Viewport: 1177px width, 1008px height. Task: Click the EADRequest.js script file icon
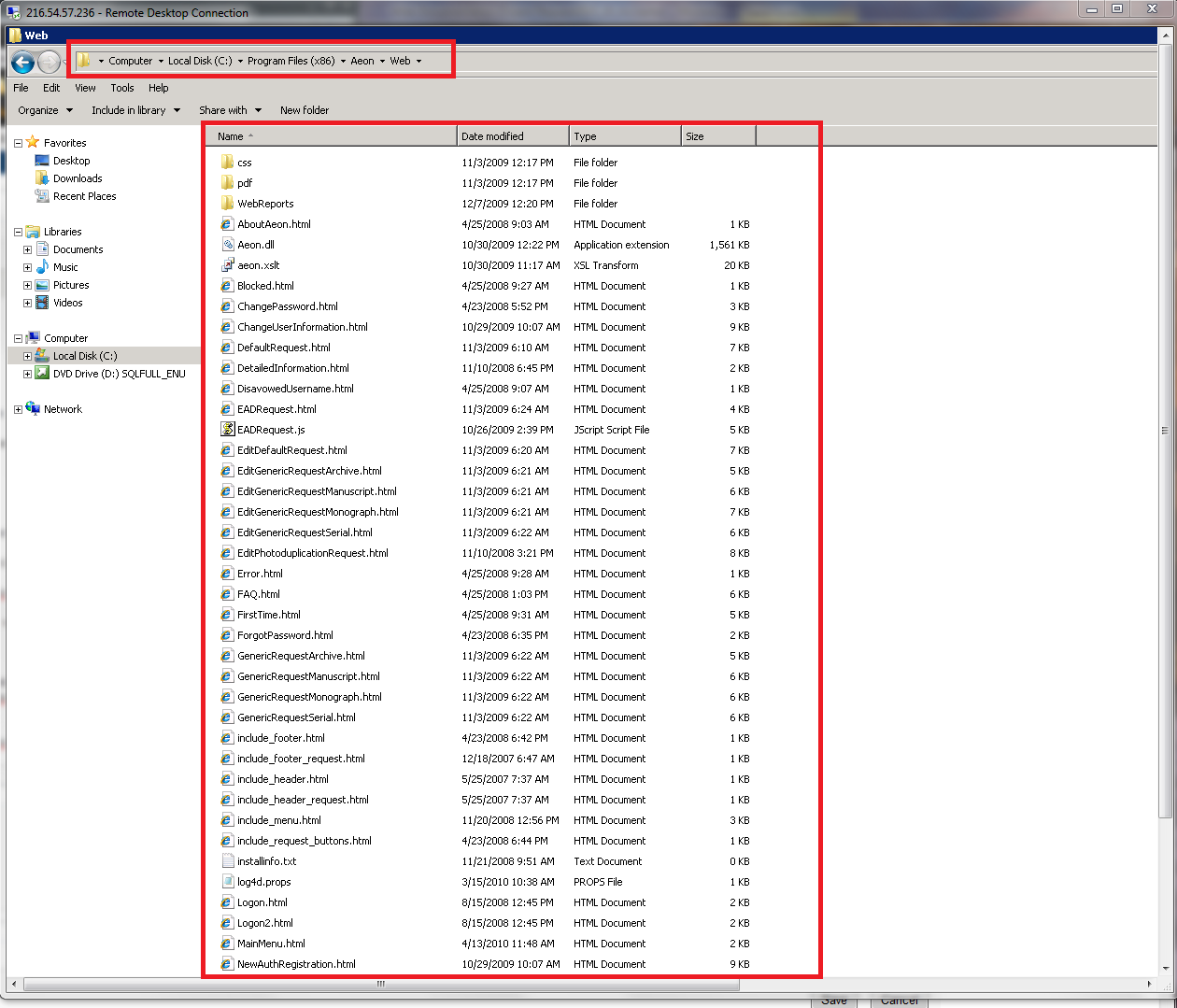(227, 430)
